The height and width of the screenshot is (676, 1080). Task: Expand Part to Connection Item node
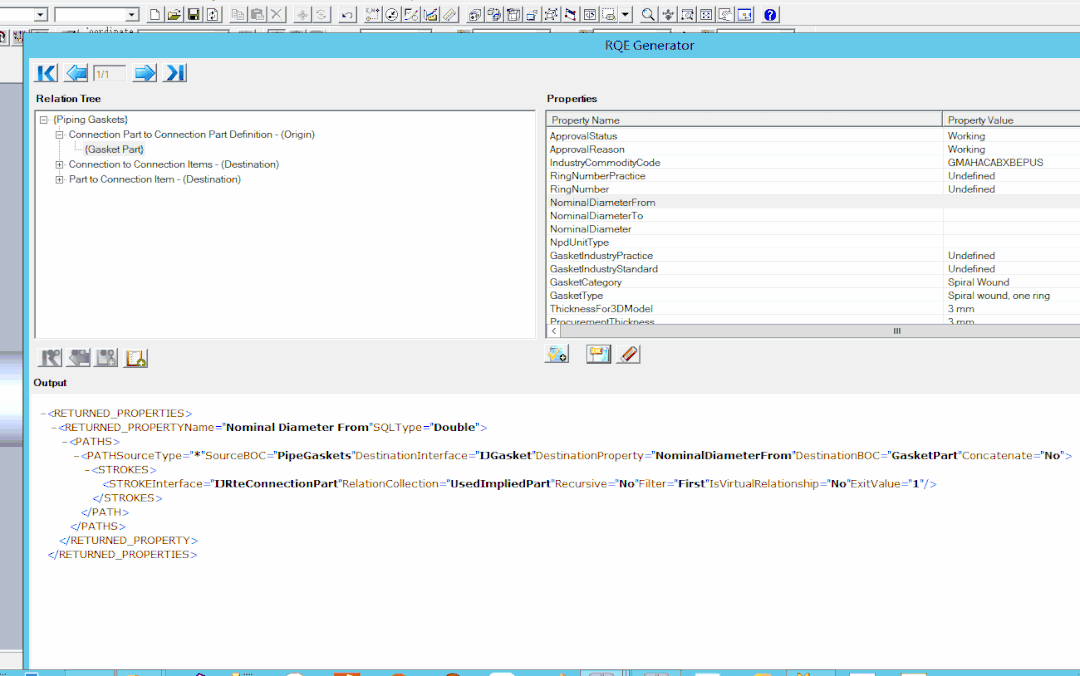click(x=59, y=180)
